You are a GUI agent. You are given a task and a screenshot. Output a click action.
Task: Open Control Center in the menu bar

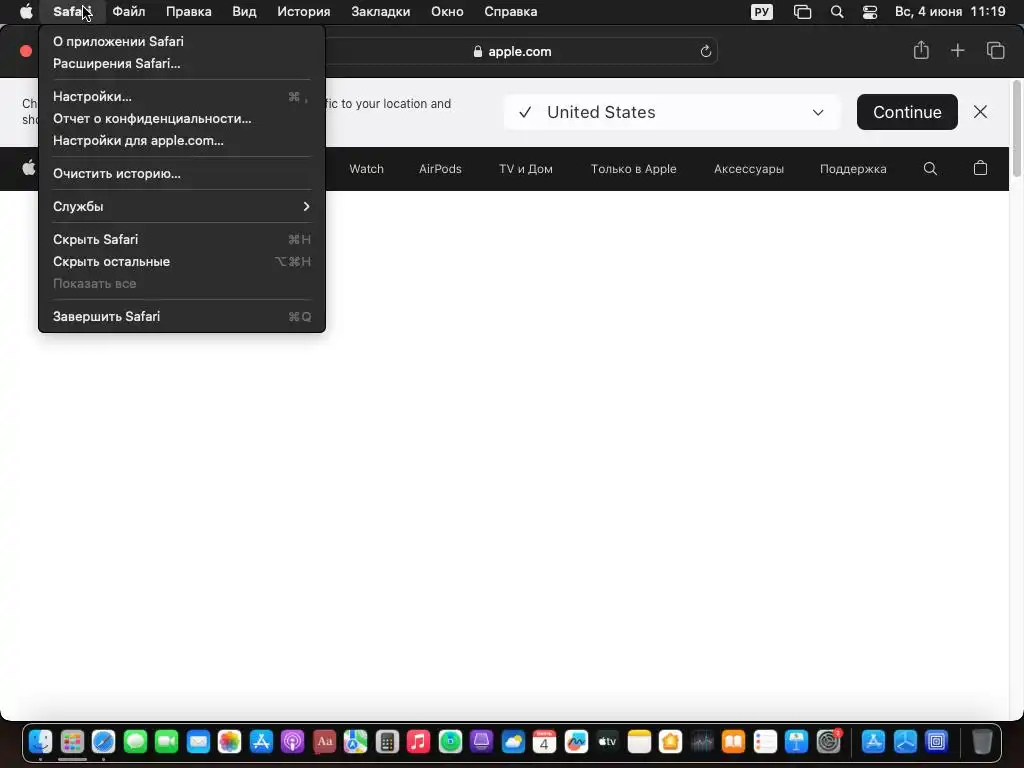870,12
